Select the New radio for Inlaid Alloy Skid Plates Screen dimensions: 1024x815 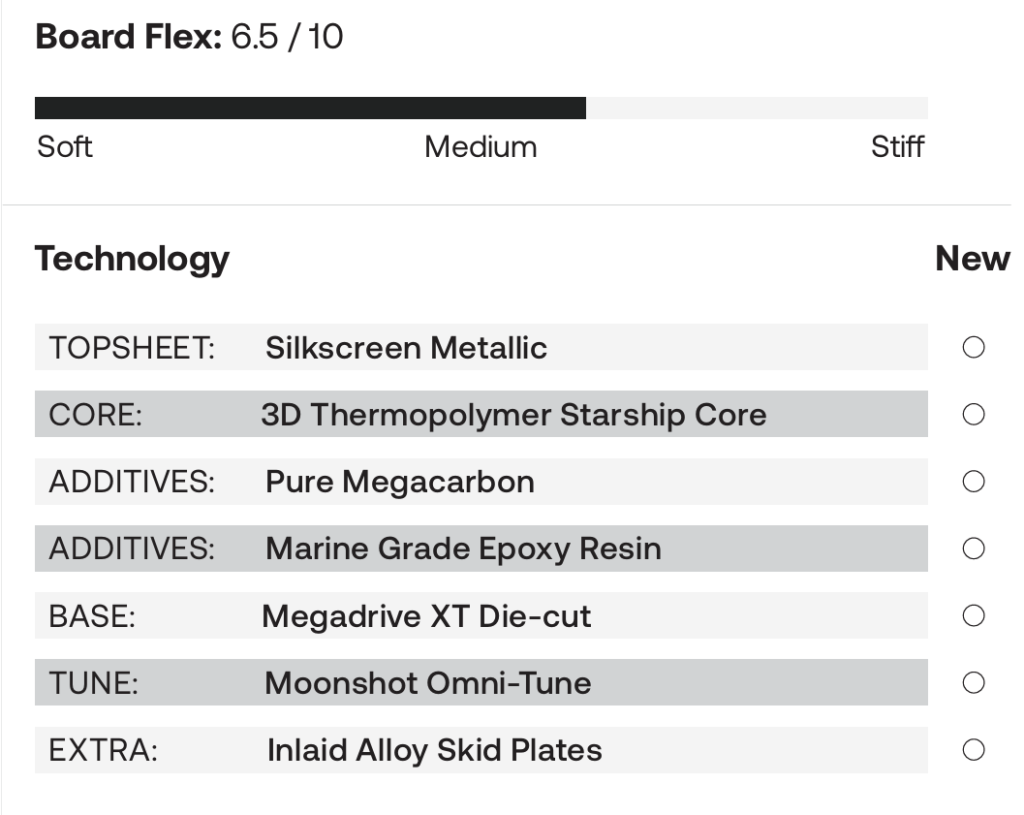[973, 749]
